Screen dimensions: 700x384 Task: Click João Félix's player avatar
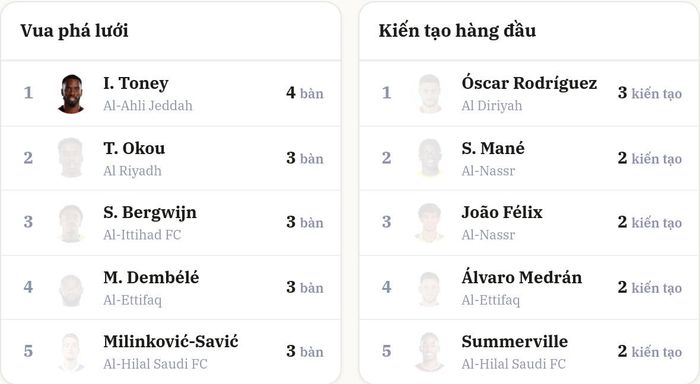(x=430, y=223)
